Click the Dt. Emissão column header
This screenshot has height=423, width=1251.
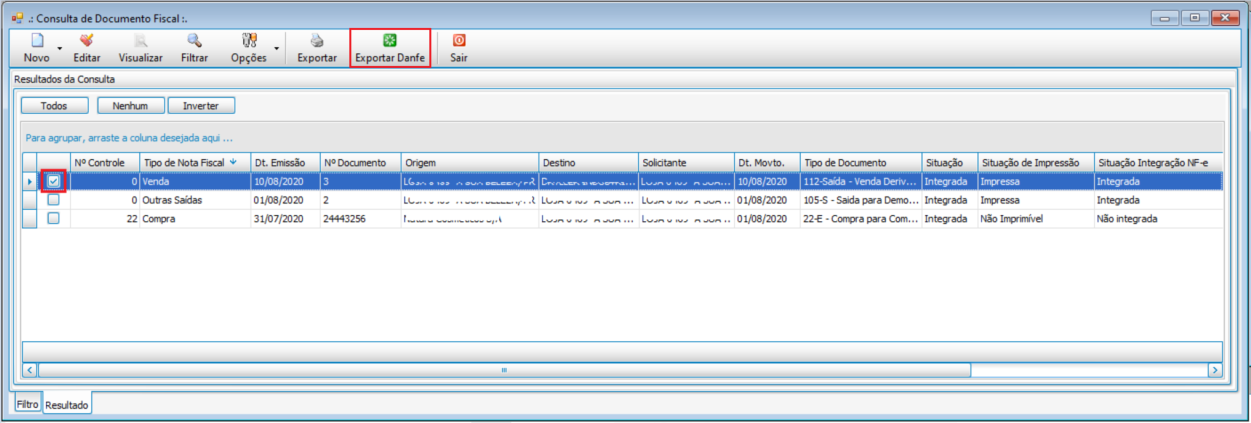pos(285,162)
